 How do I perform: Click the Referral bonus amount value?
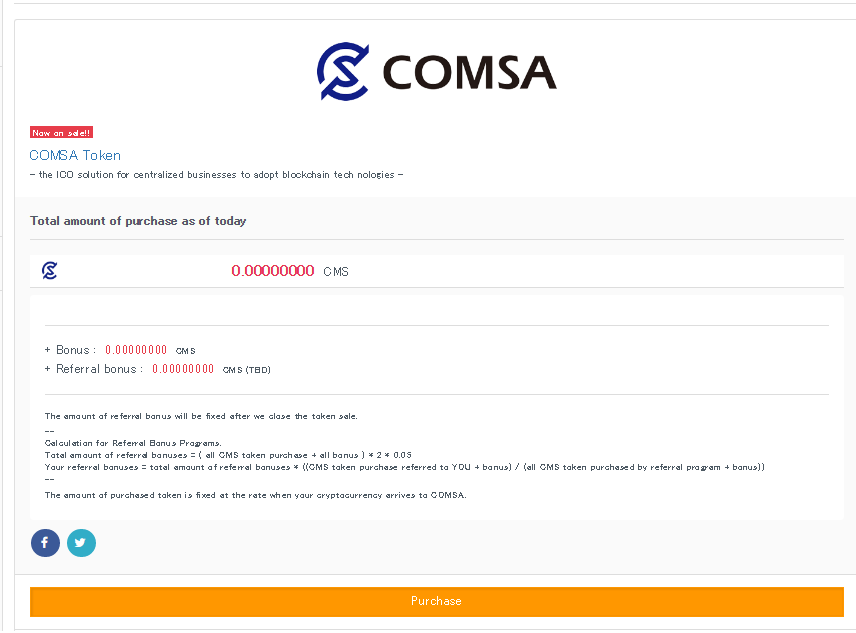pyautogui.click(x=183, y=369)
